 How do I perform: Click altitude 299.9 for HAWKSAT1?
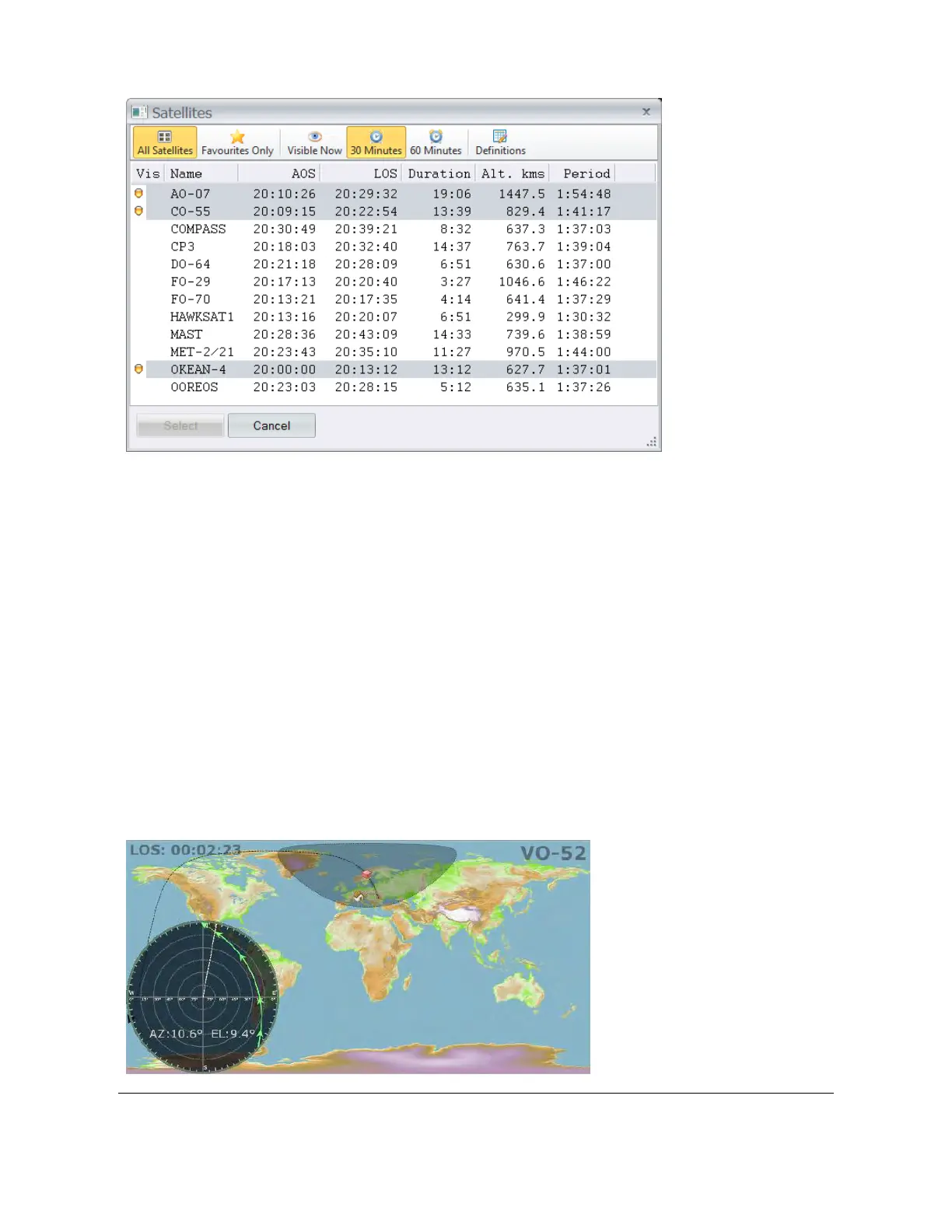click(526, 317)
